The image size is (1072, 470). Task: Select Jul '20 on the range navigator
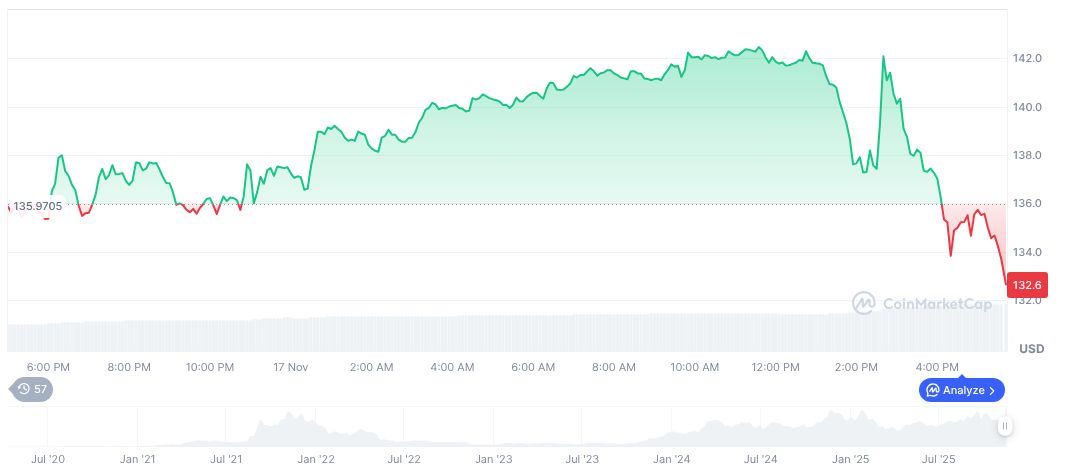click(48, 459)
